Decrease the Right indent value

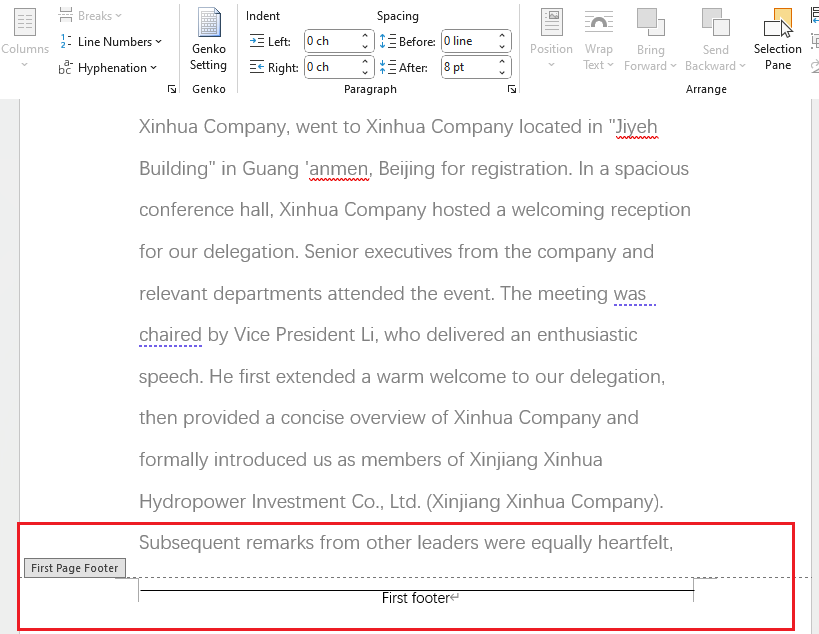[x=365, y=73]
